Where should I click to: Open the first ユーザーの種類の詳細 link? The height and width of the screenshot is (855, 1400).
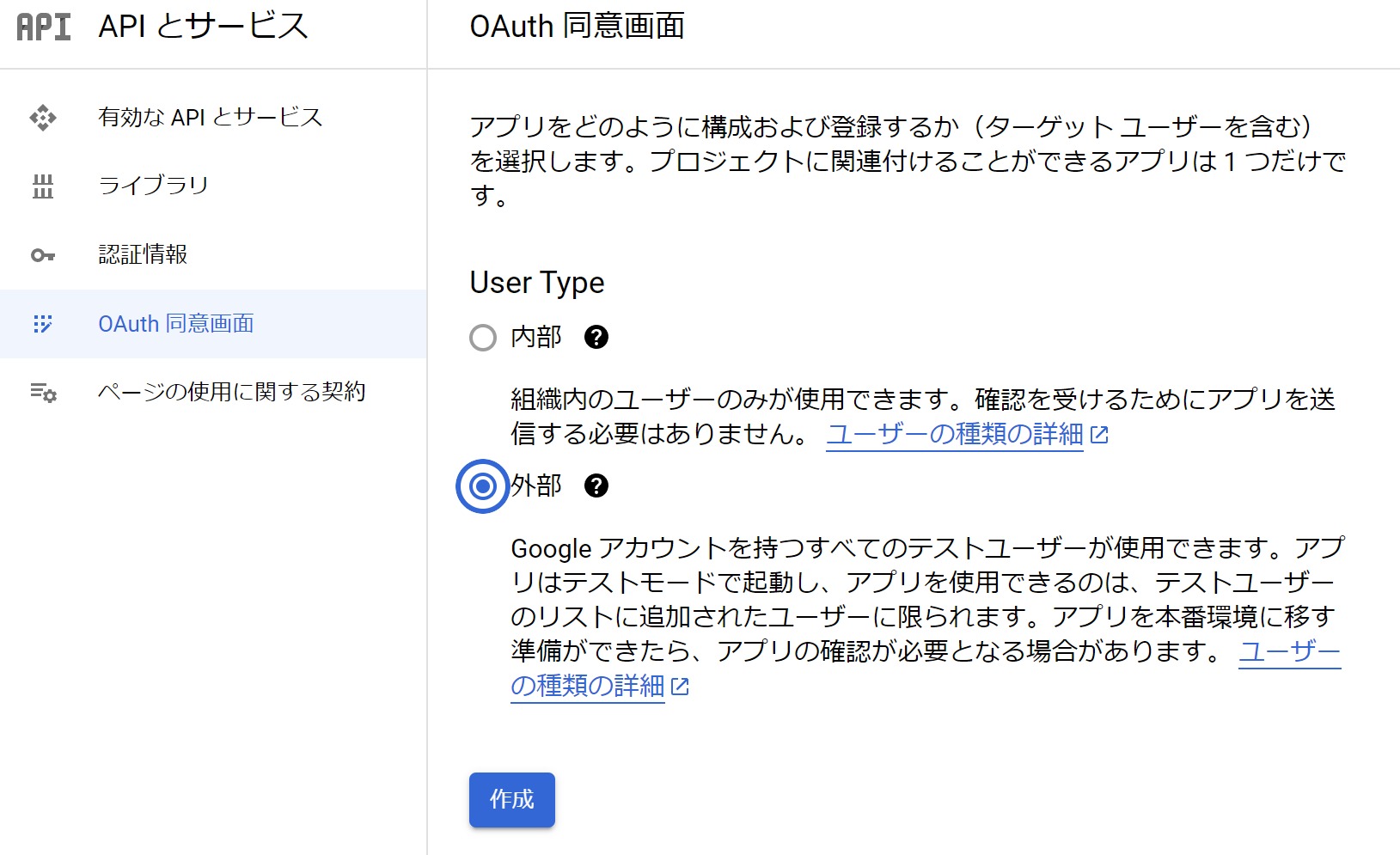954,435
